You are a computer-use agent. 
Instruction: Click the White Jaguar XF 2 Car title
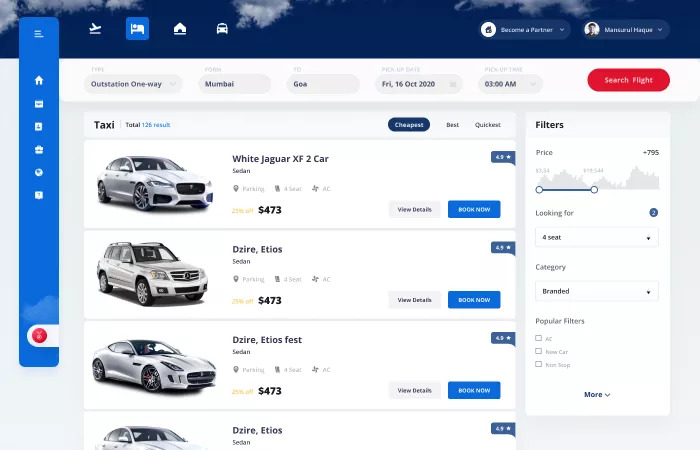pyautogui.click(x=280, y=159)
